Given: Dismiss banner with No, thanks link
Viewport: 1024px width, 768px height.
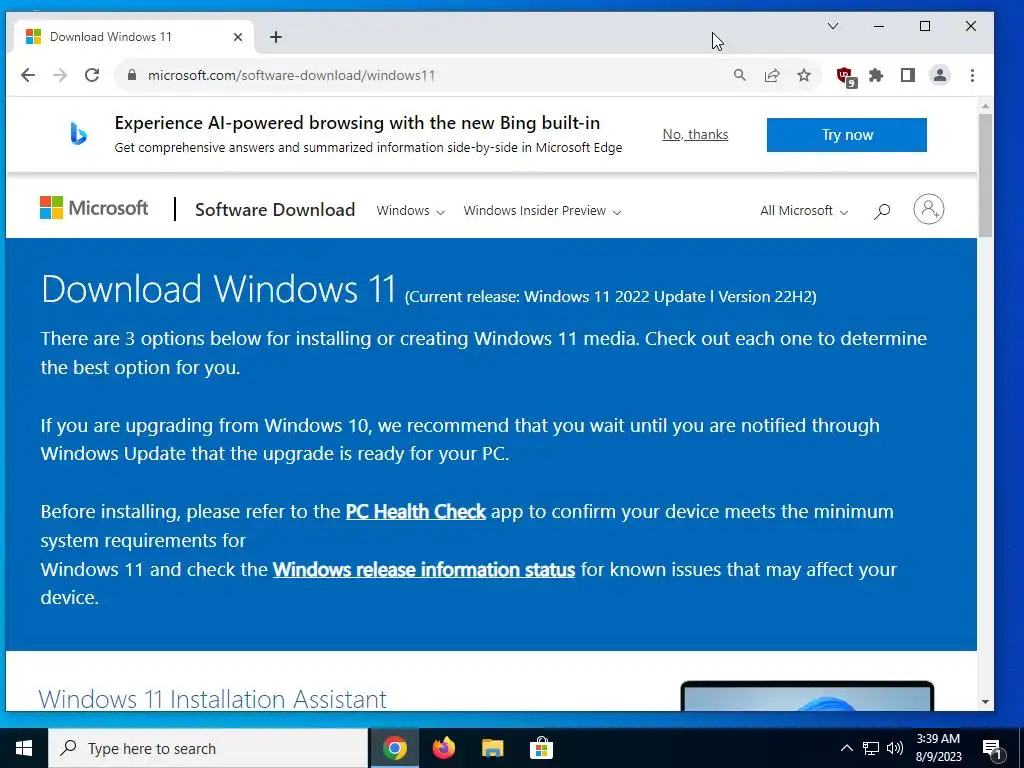Looking at the screenshot, I should click(x=695, y=134).
